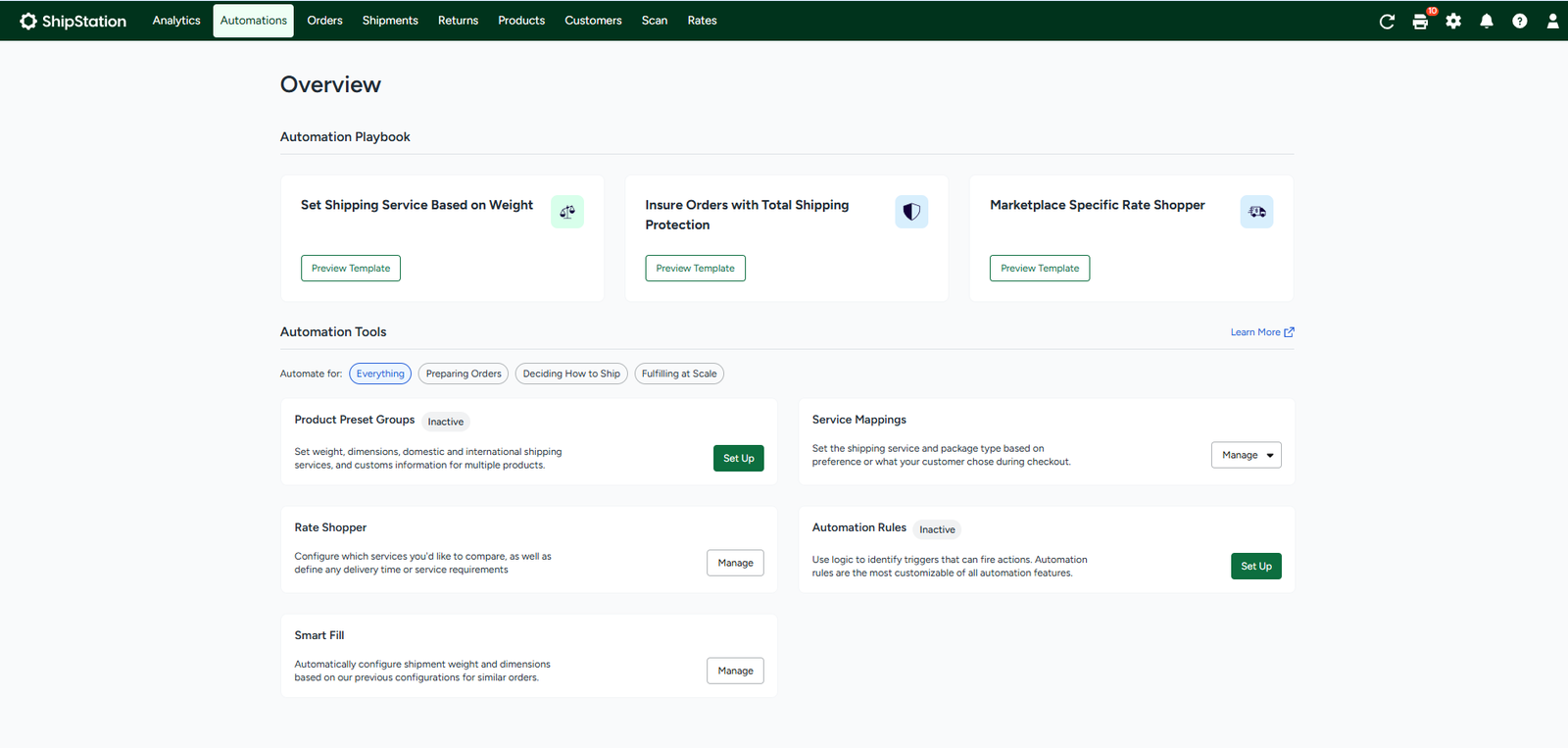Manage the Rate Shopper settings
Image resolution: width=1568 pixels, height=748 pixels.
pos(735,563)
